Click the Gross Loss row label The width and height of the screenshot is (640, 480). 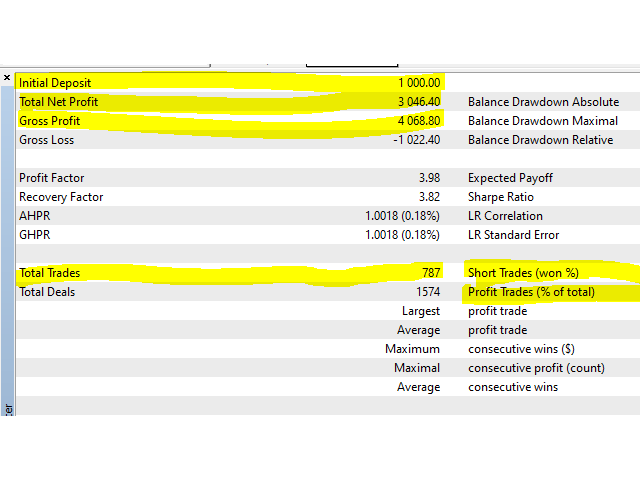tap(46, 140)
